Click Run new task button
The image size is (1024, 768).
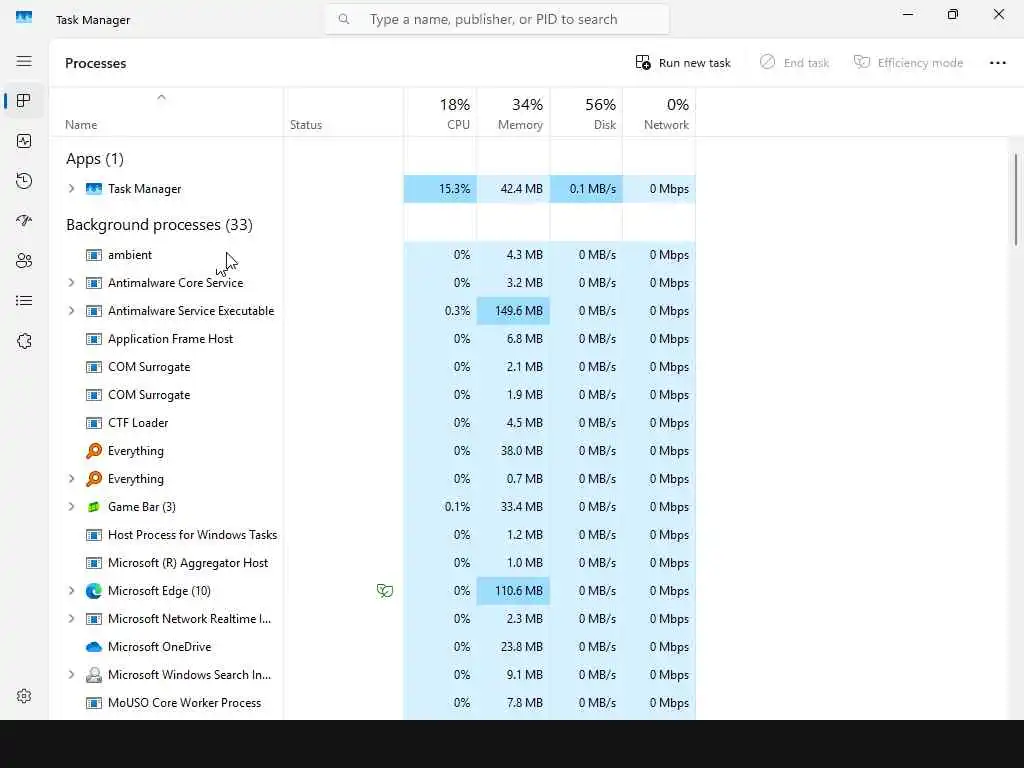click(x=683, y=63)
